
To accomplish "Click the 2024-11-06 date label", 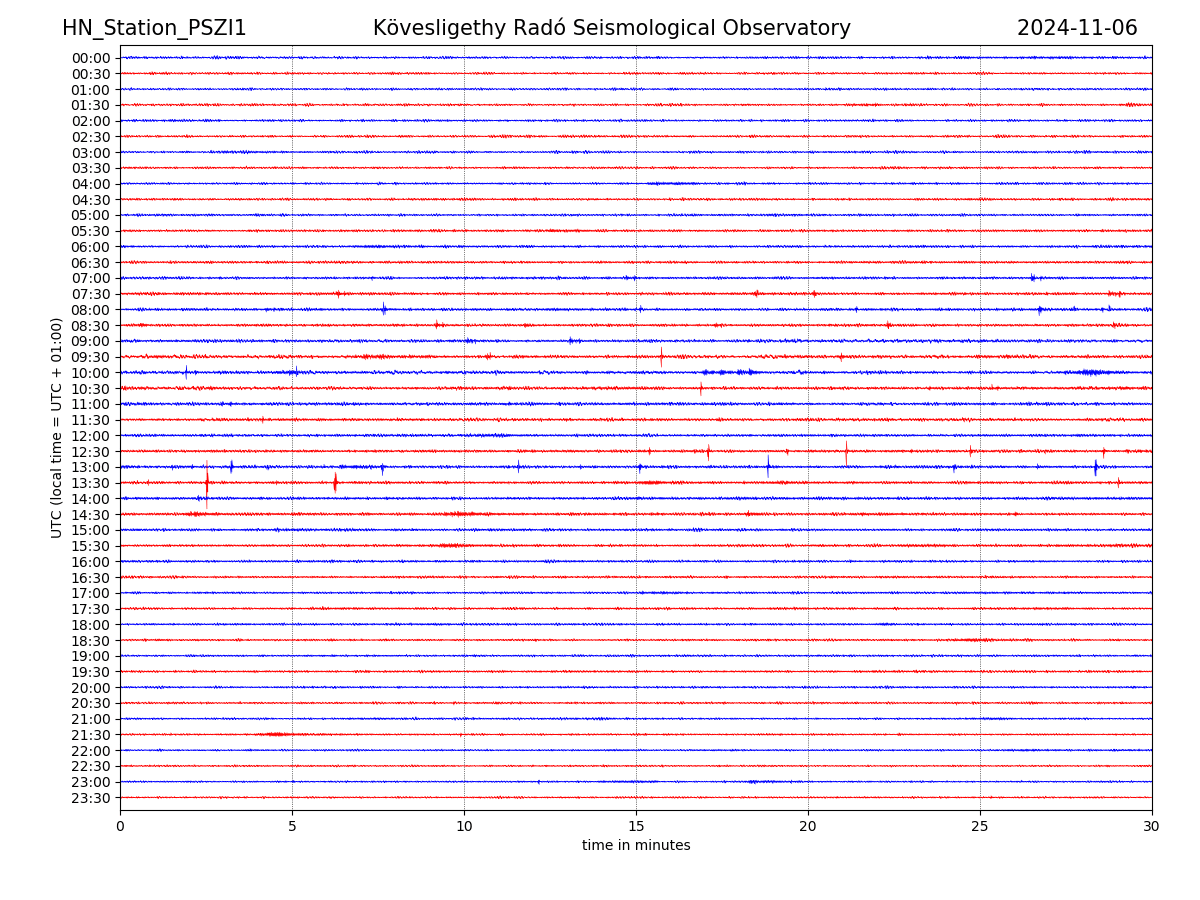I will [1077, 29].
